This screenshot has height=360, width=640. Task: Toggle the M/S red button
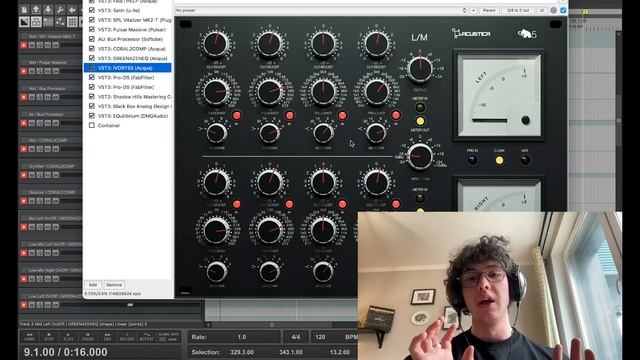click(525, 160)
